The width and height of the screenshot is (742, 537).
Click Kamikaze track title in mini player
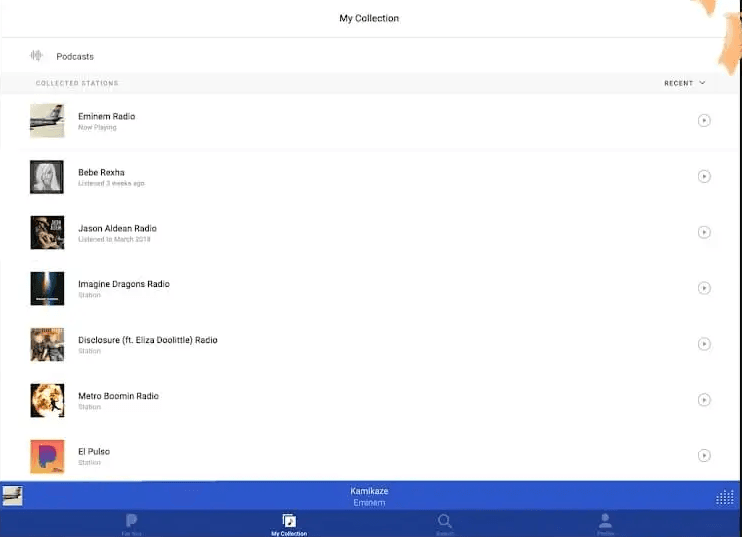pos(369,491)
